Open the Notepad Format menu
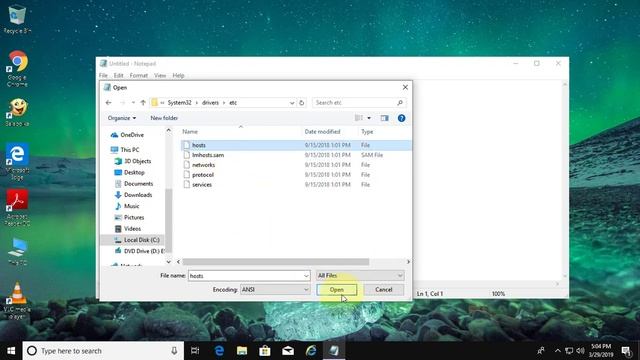The height and width of the screenshot is (360, 640). (x=139, y=76)
